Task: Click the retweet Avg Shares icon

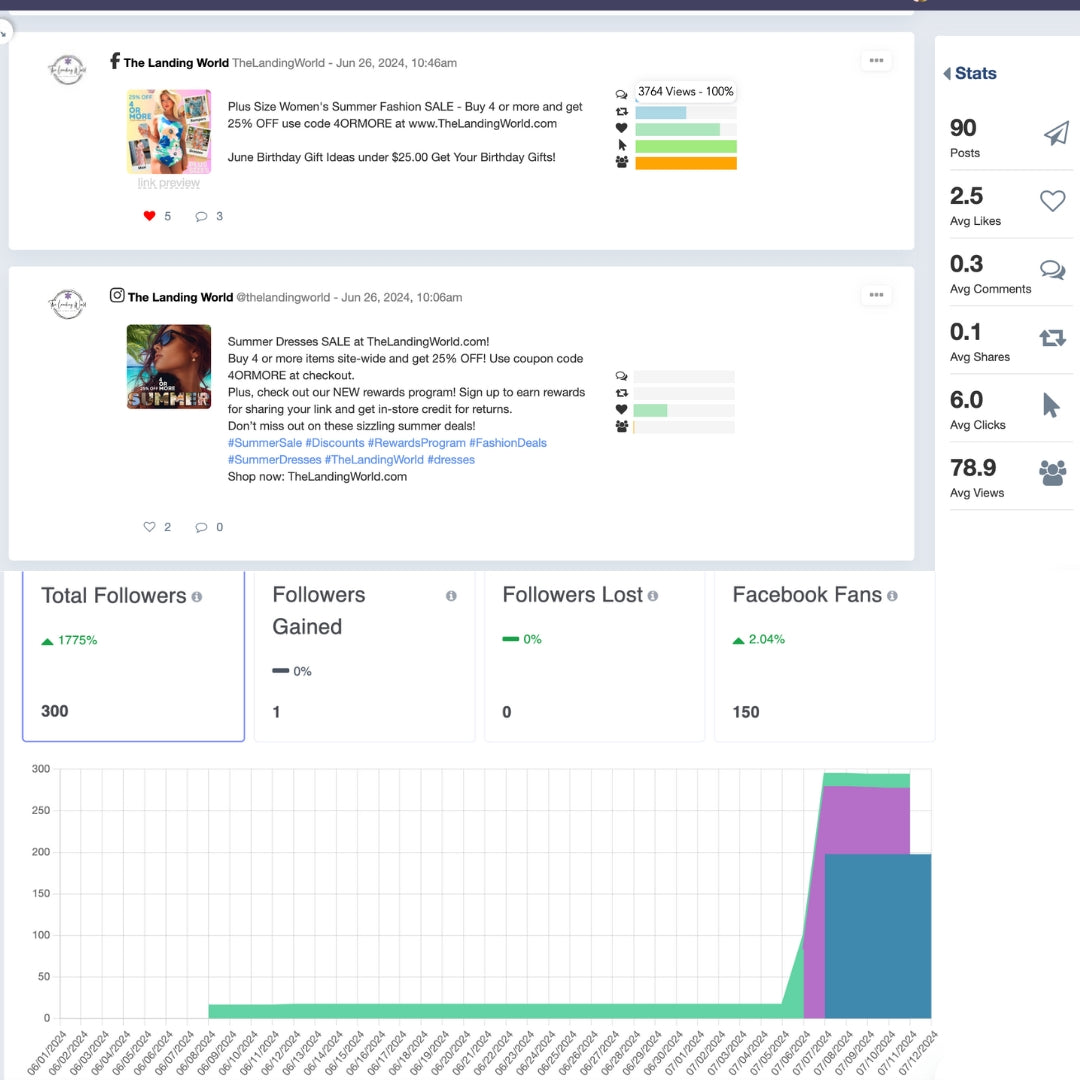Action: tap(1052, 338)
